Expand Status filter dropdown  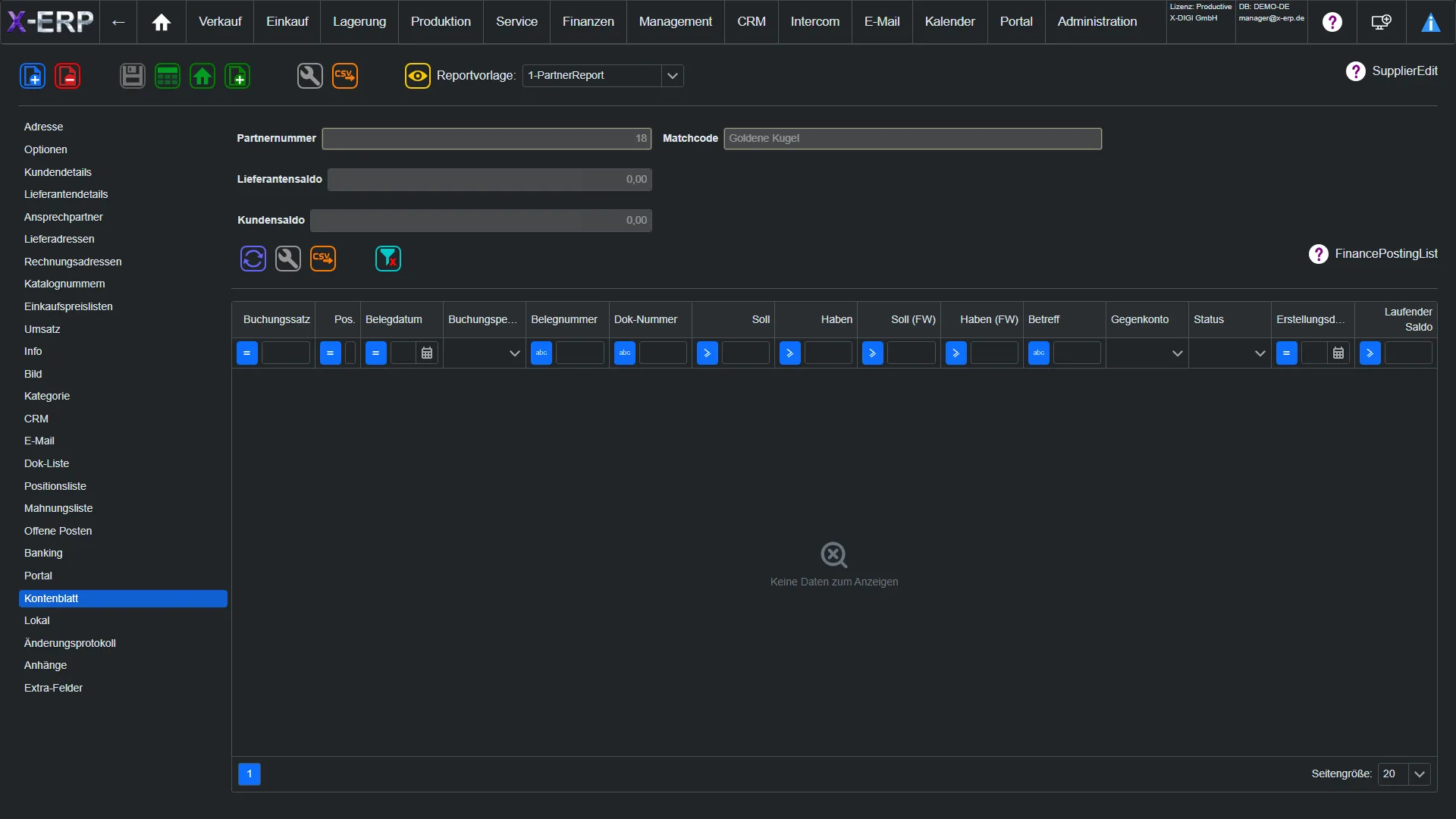coord(1260,353)
